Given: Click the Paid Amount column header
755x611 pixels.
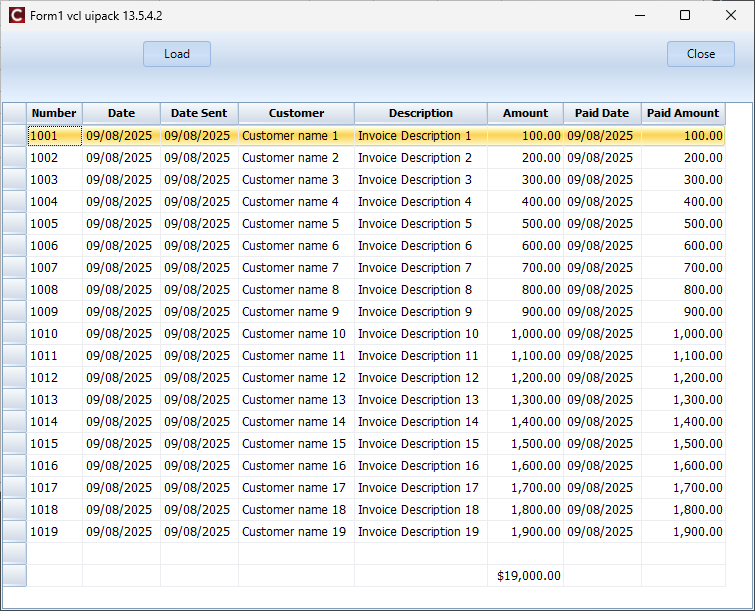Looking at the screenshot, I should pyautogui.click(x=683, y=113).
